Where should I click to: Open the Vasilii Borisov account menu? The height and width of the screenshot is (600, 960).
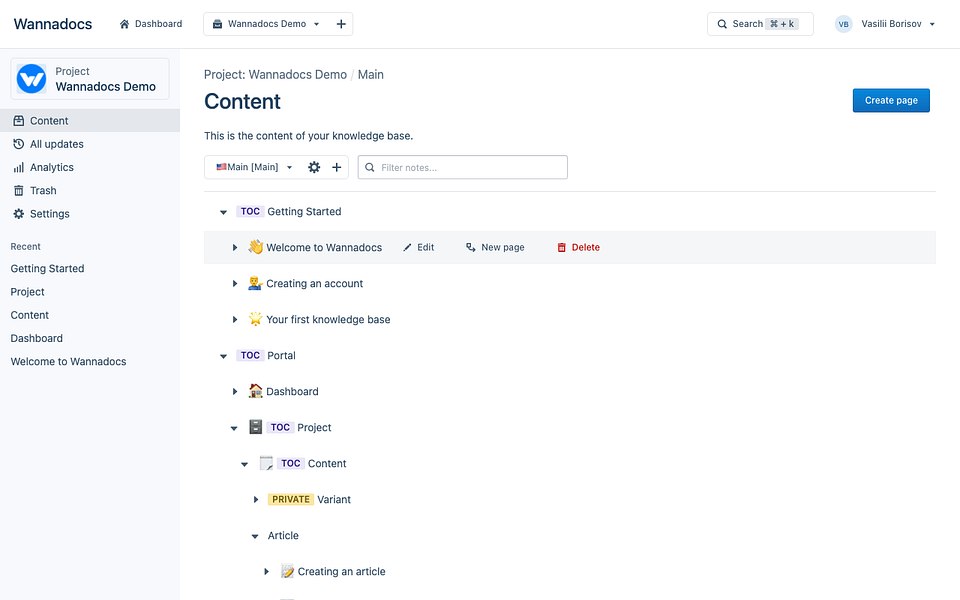point(898,24)
